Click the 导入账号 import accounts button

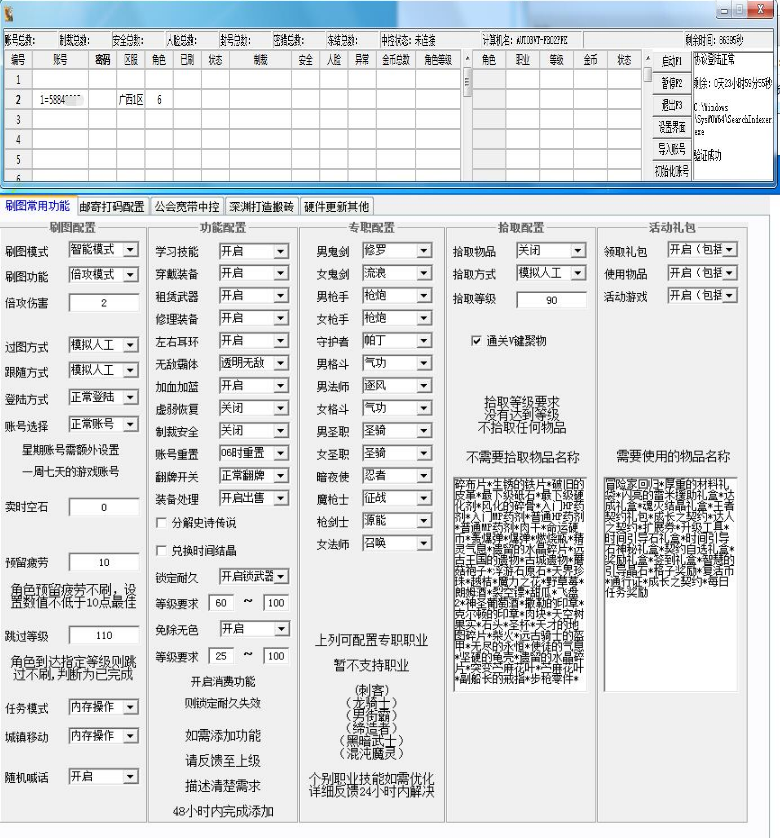pos(672,149)
